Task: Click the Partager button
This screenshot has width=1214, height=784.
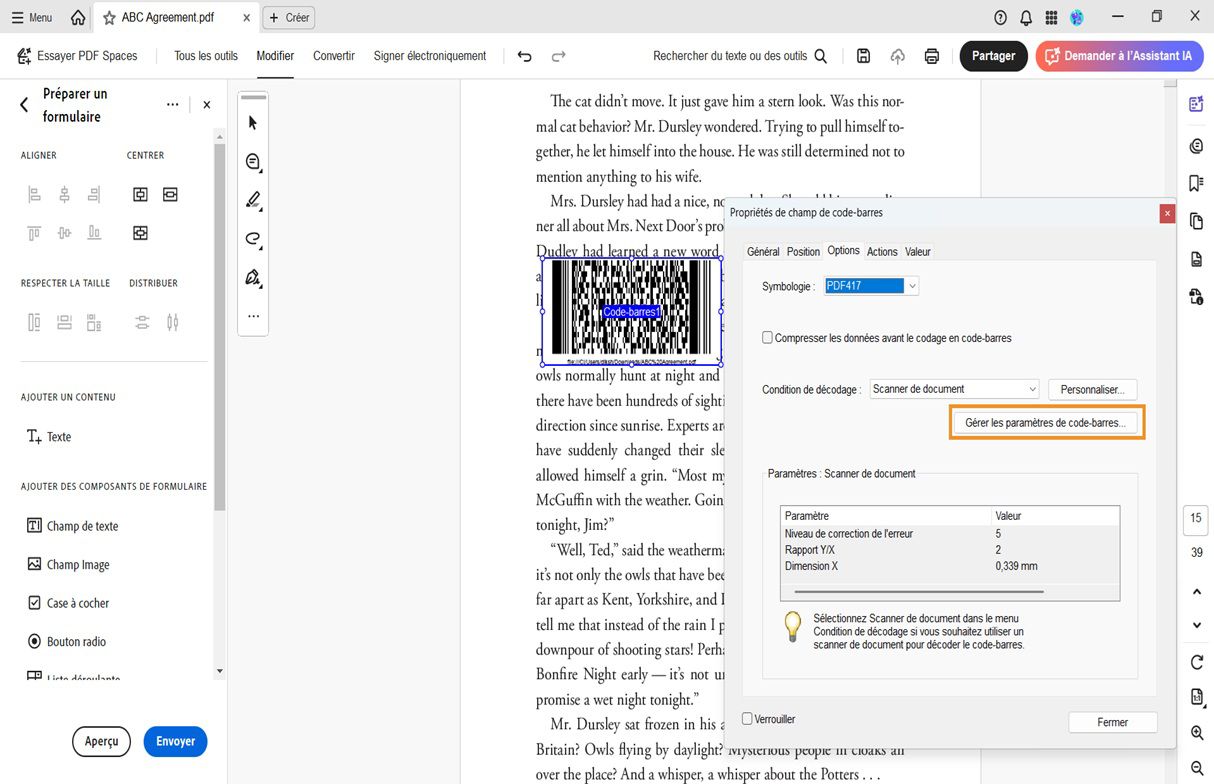Action: pyautogui.click(x=993, y=56)
